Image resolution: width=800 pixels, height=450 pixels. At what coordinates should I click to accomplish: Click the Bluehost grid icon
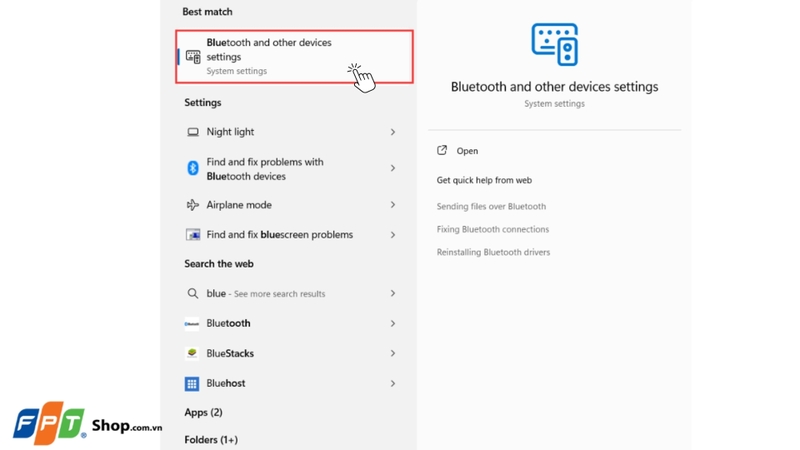point(192,384)
